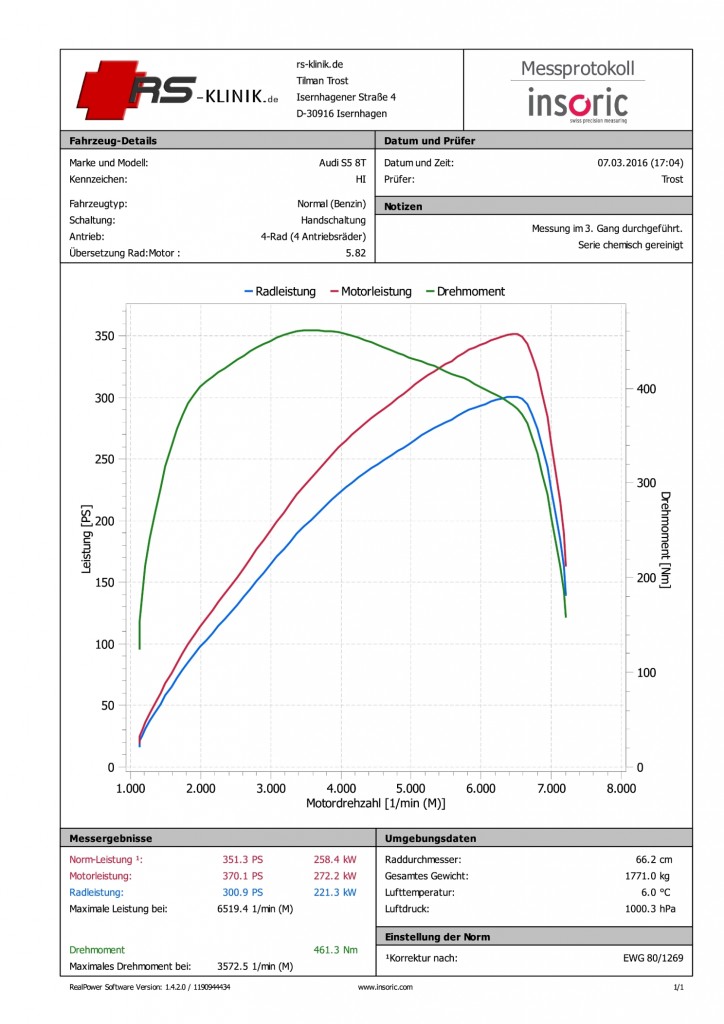The height and width of the screenshot is (1024, 724).
Task: Click the Radleistung 300.9 PS value
Action: click(x=243, y=892)
